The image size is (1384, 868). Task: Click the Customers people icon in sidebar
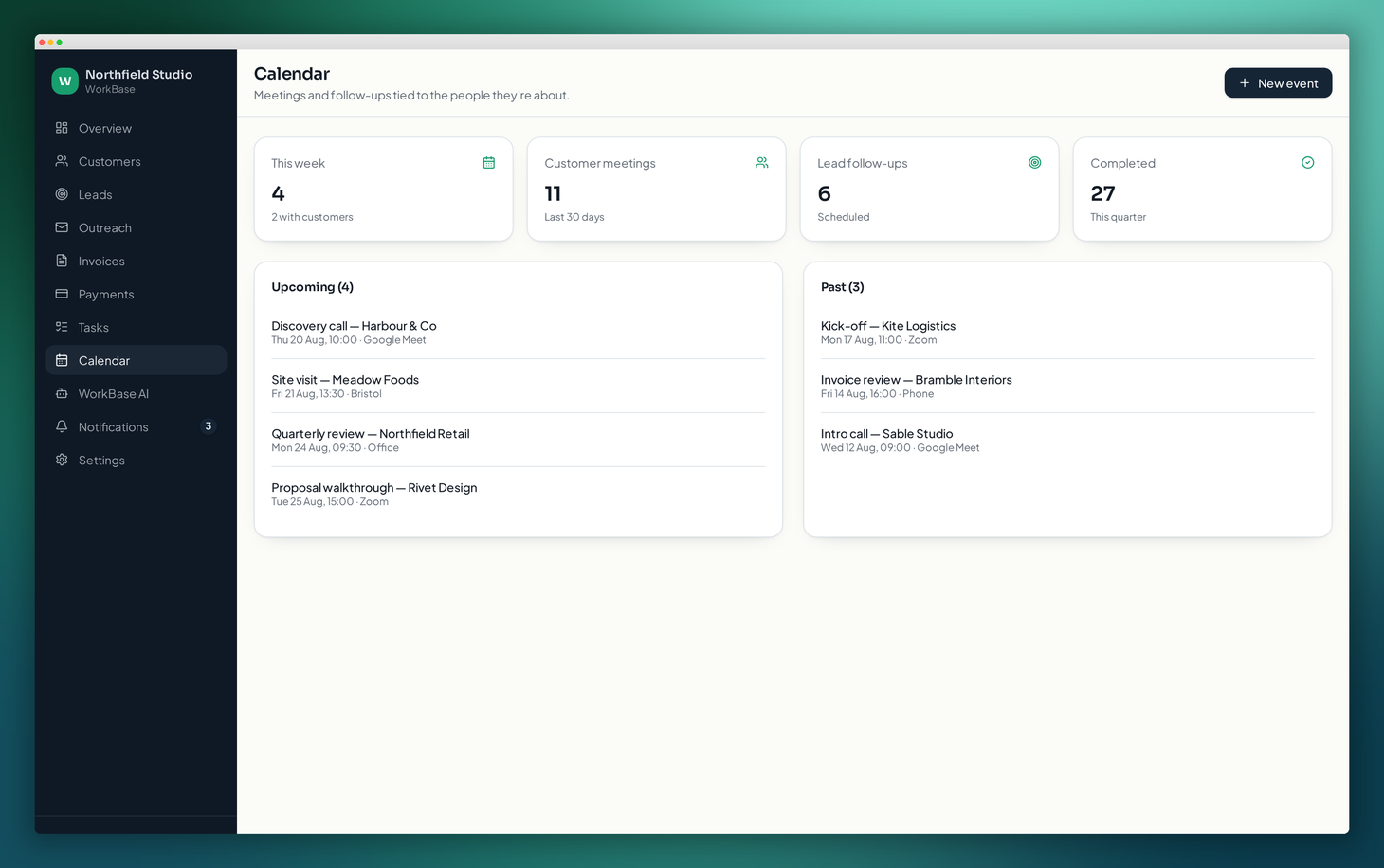[62, 161]
